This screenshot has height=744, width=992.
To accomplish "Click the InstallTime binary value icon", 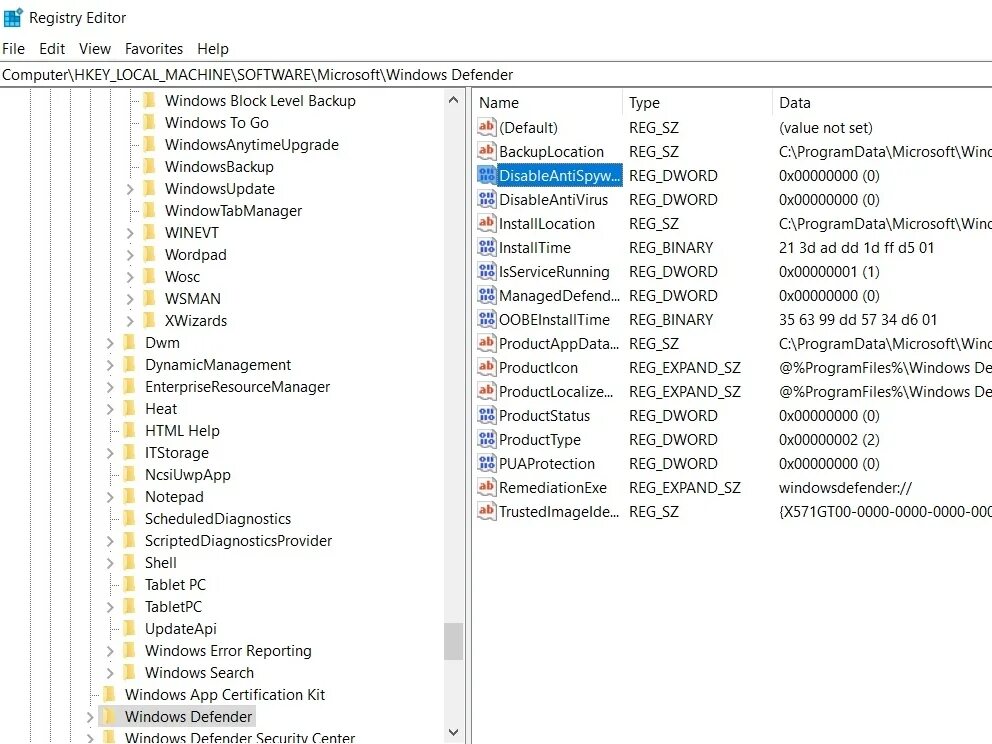I will pos(487,247).
